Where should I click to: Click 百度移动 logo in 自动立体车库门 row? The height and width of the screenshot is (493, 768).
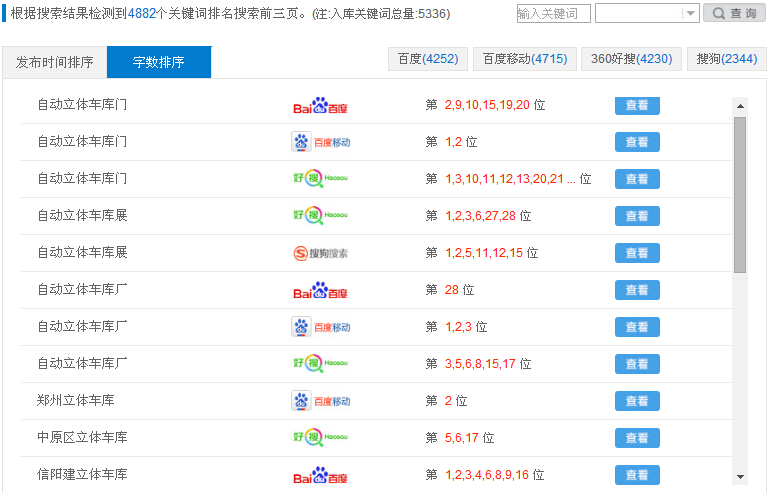[321, 142]
